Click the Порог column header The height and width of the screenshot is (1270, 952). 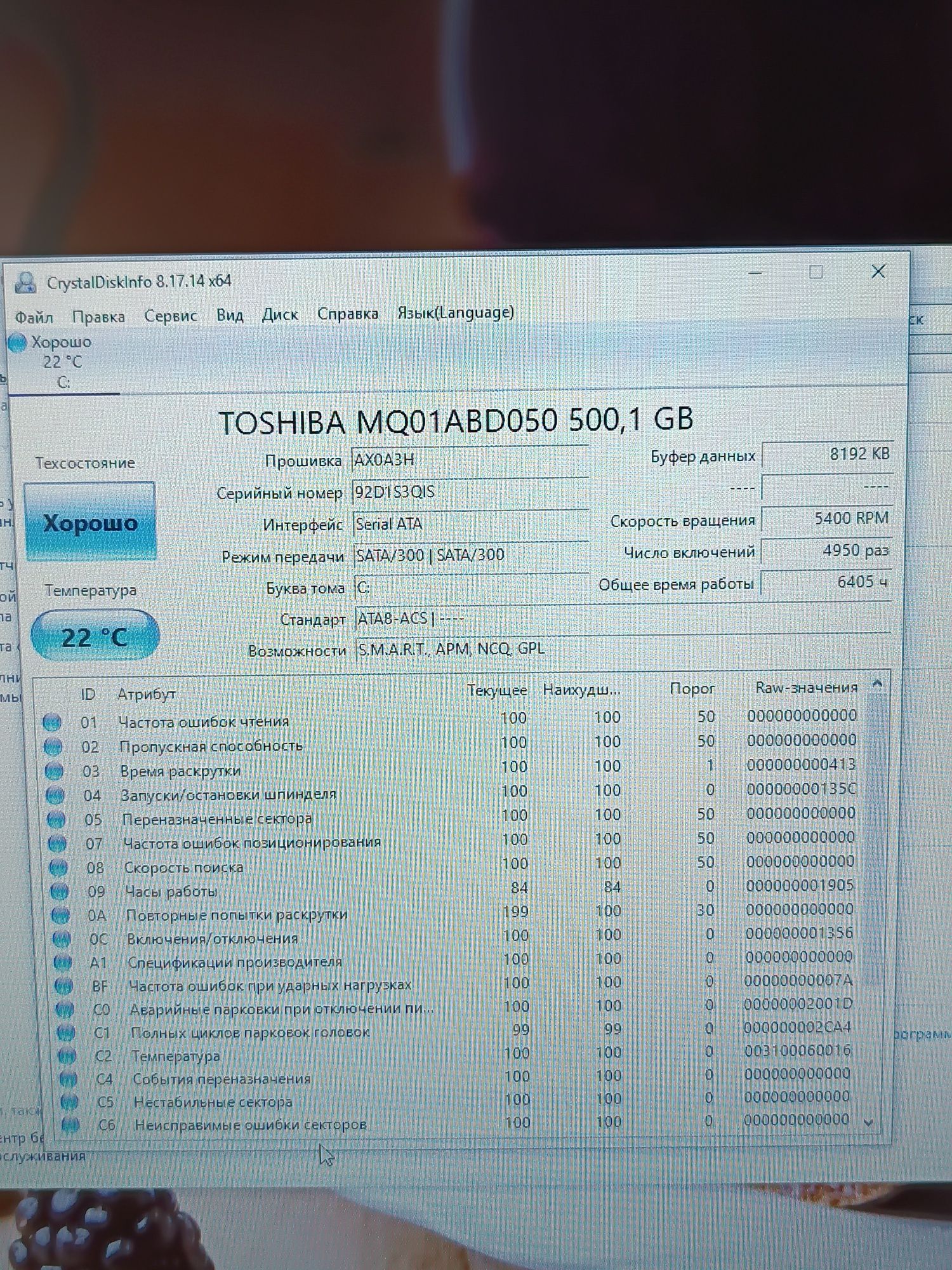pyautogui.click(x=692, y=688)
